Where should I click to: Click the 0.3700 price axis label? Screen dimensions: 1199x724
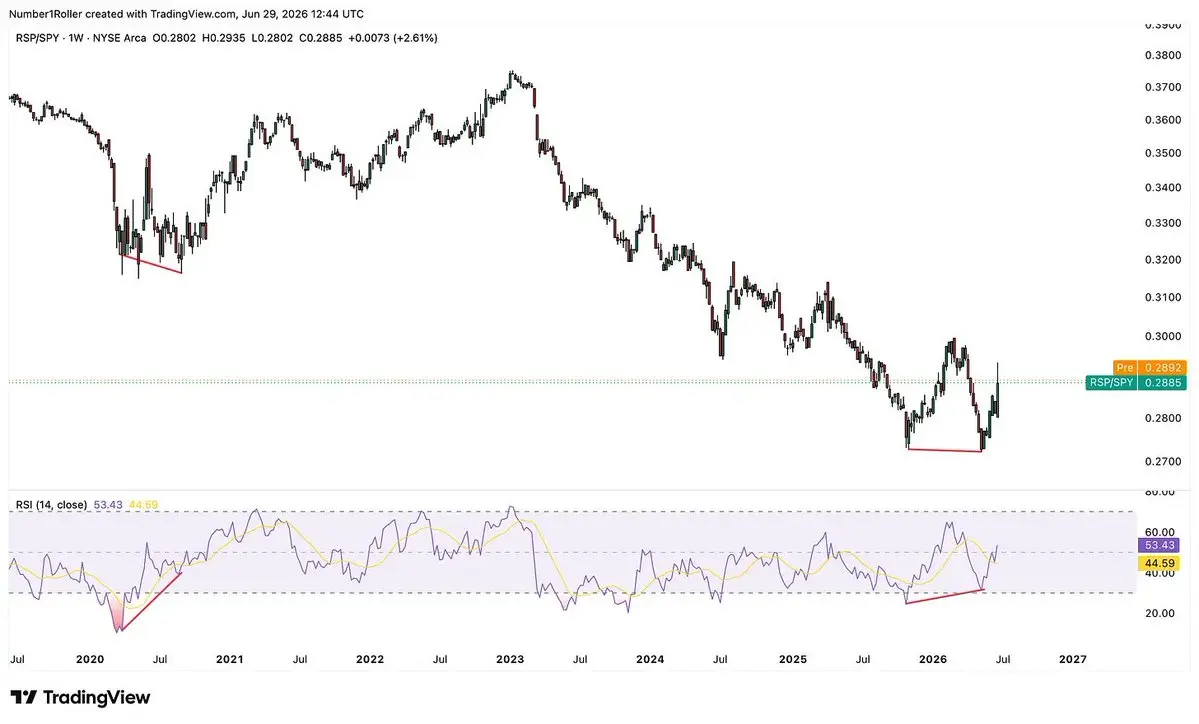[x=1163, y=87]
